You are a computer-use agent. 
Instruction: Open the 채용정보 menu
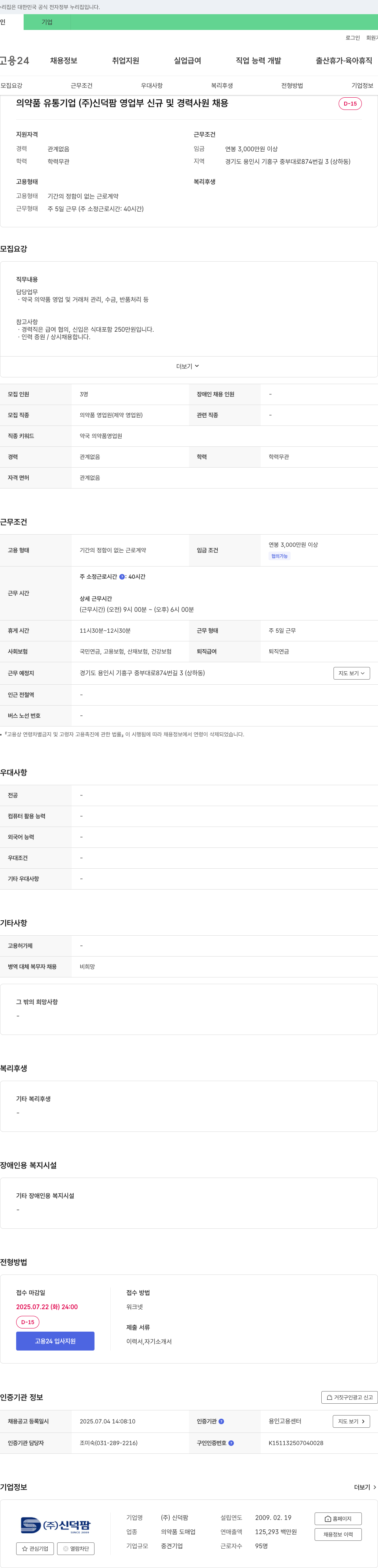click(63, 60)
